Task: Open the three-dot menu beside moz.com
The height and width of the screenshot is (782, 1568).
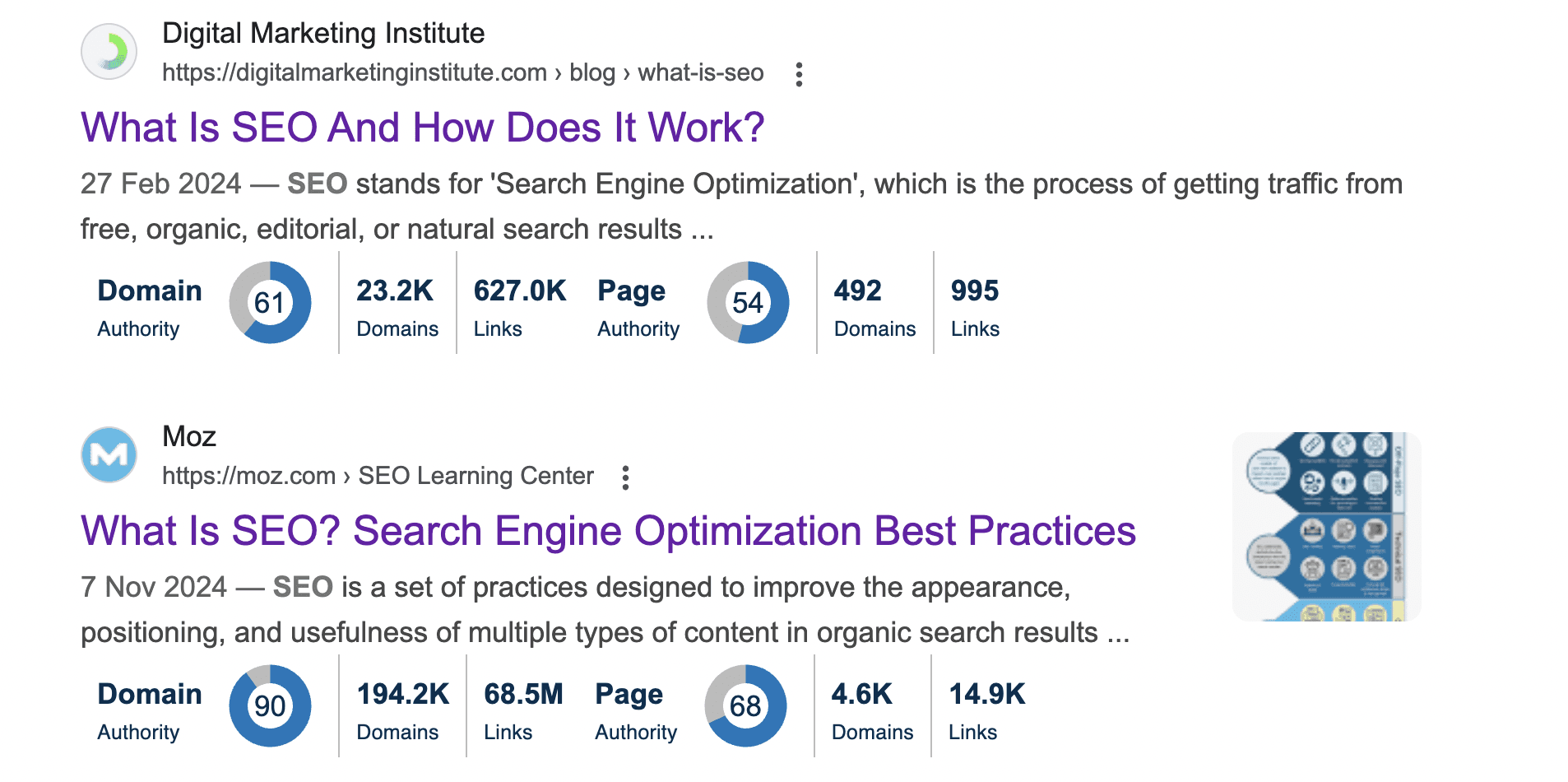Action: pos(625,476)
